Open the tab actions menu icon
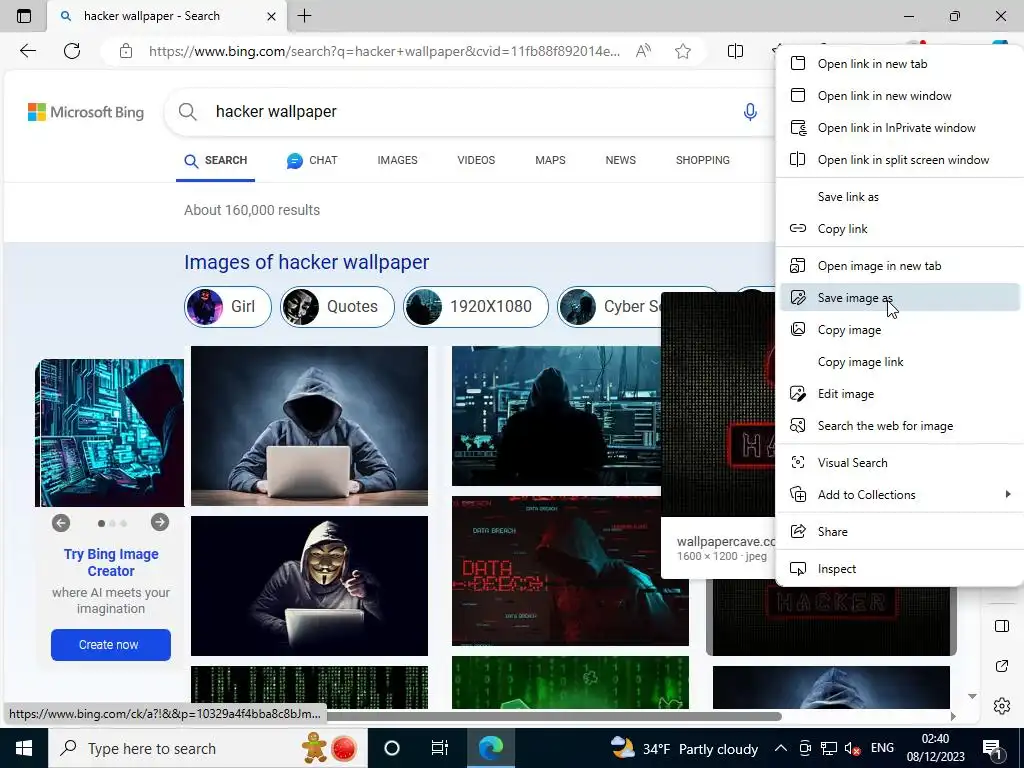This screenshot has height=768, width=1024. (24, 16)
